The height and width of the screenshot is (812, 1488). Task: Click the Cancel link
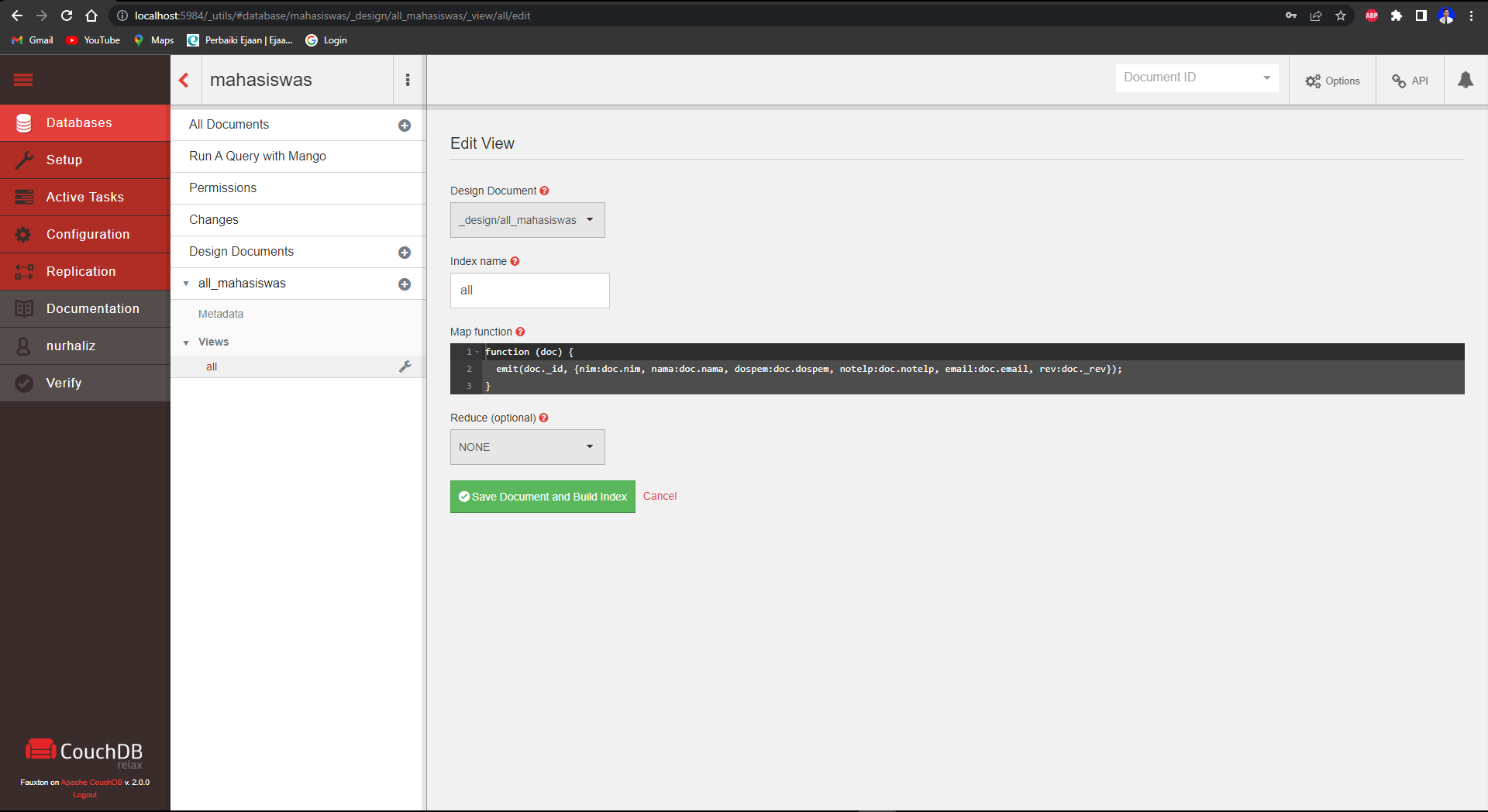tap(660, 496)
